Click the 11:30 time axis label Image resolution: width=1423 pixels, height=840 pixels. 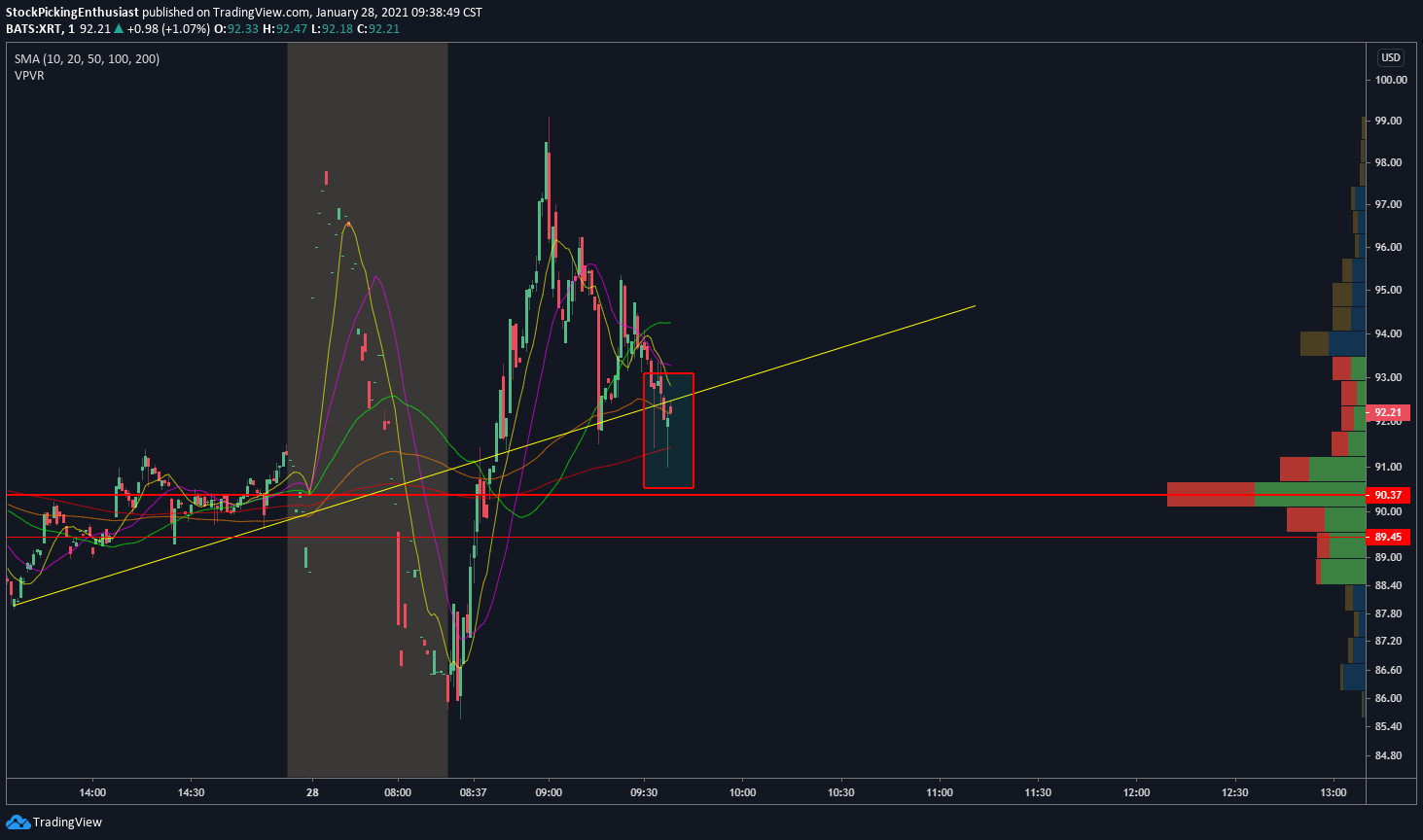[x=1038, y=792]
